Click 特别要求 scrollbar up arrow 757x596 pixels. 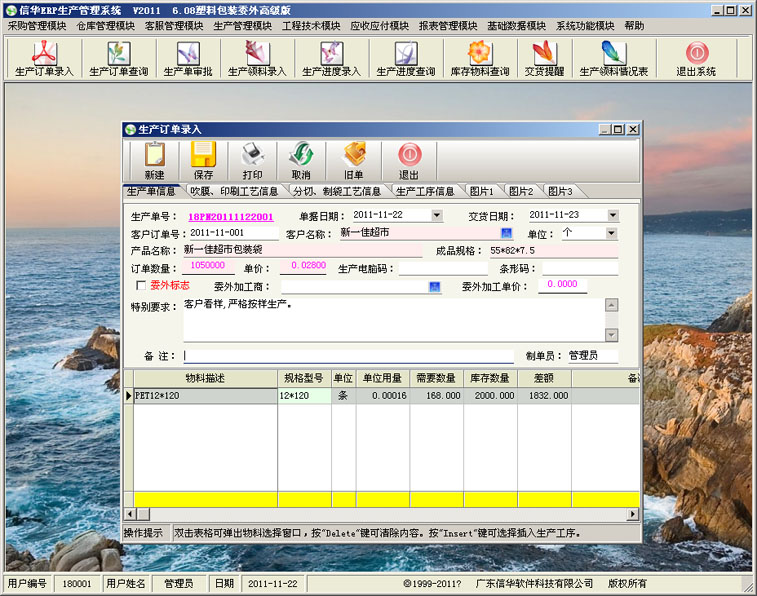coord(612,305)
